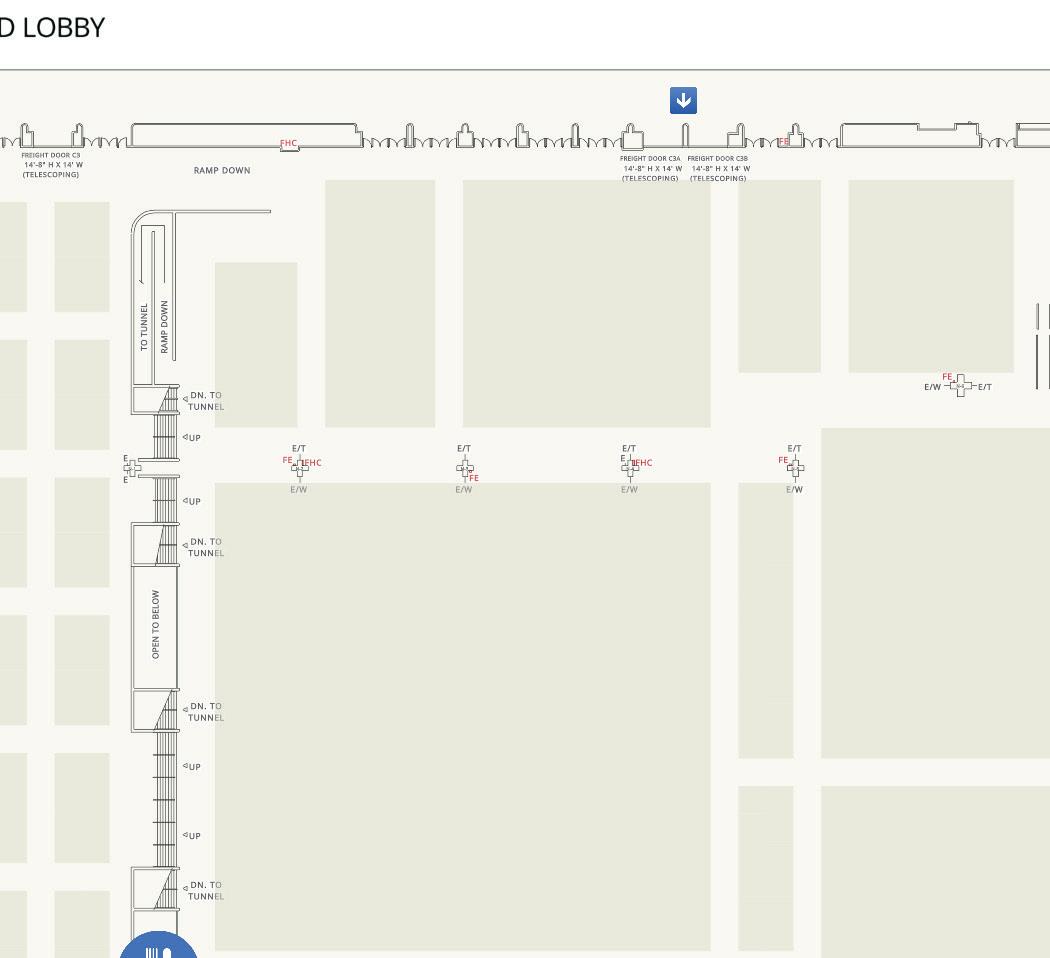The height and width of the screenshot is (958, 1050).
Task: Click the vertical 'RAMP DOWN' text beside TO TUNNEL
Action: tap(164, 327)
